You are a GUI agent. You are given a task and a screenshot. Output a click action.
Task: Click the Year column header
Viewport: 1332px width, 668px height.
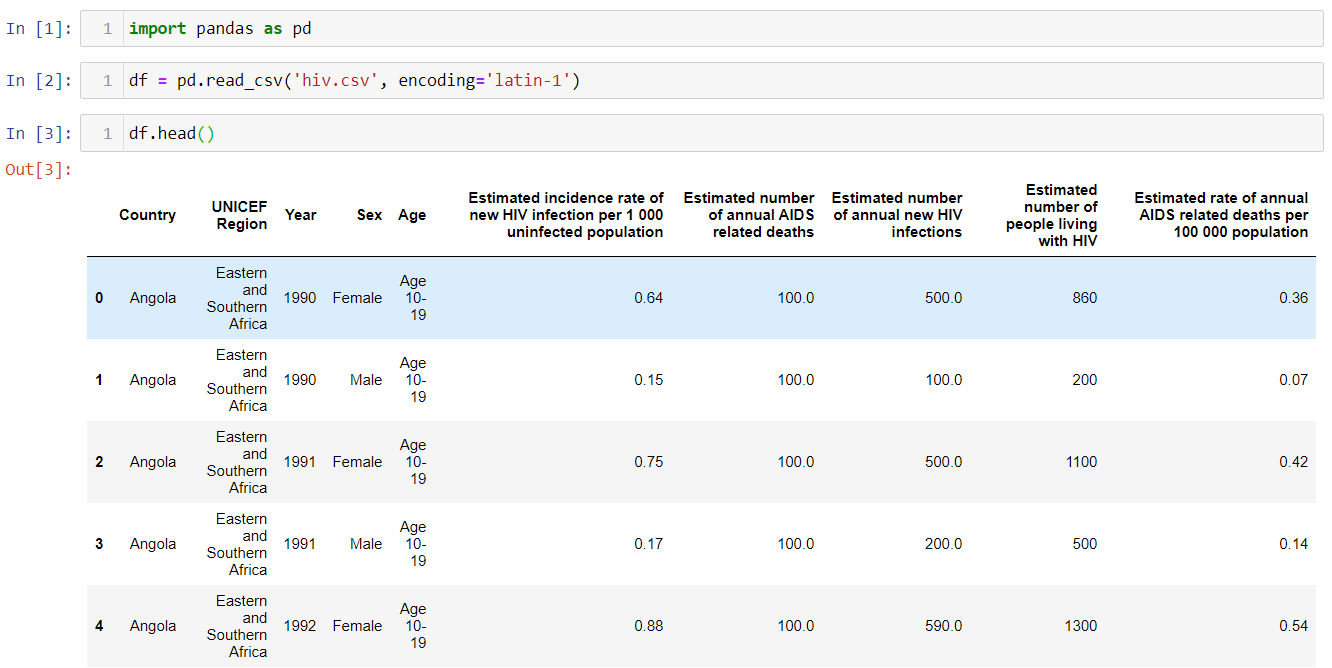[300, 215]
